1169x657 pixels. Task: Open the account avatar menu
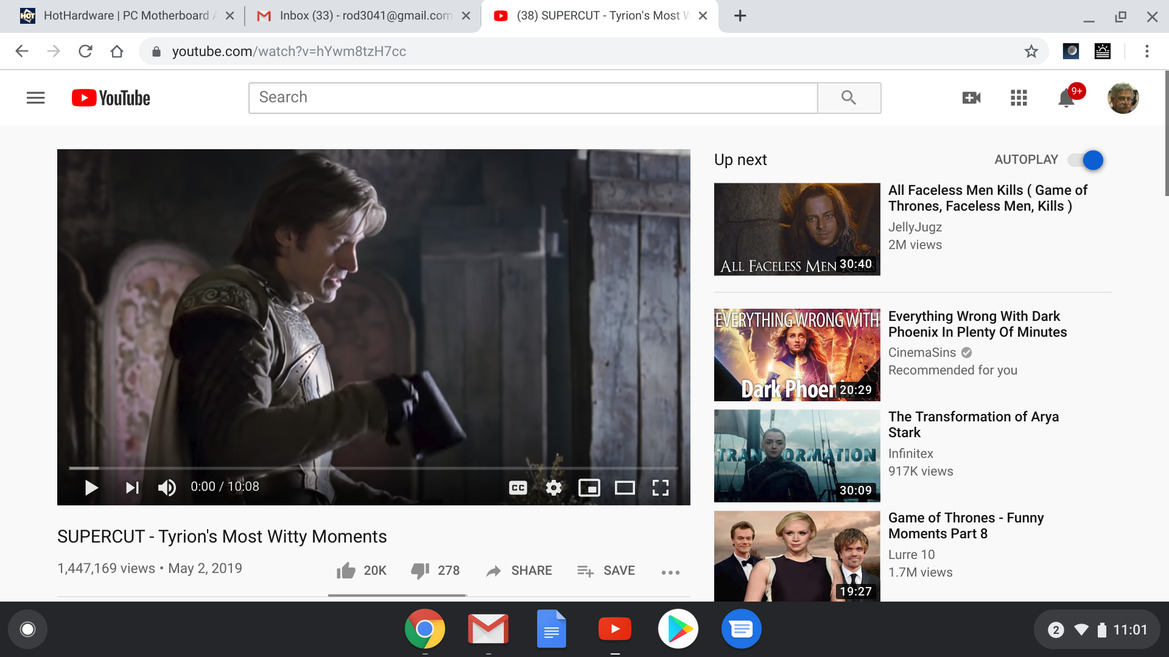(1123, 98)
